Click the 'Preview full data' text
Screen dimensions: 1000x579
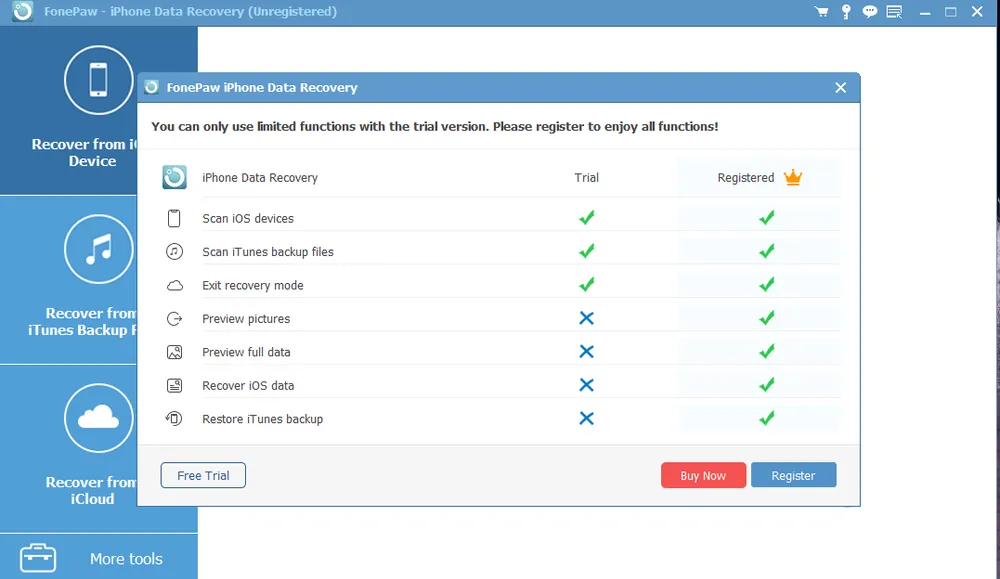246,352
